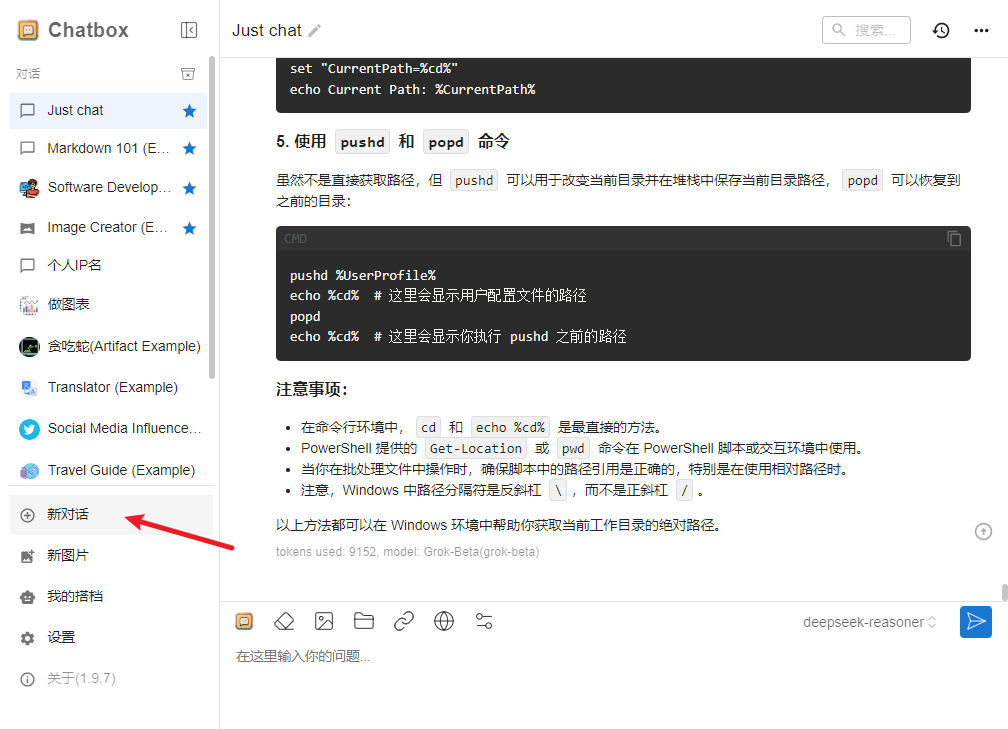Toggle favorite star on Markdown 101 chat
Viewport: 1008px width, 729px height.
[x=189, y=147]
